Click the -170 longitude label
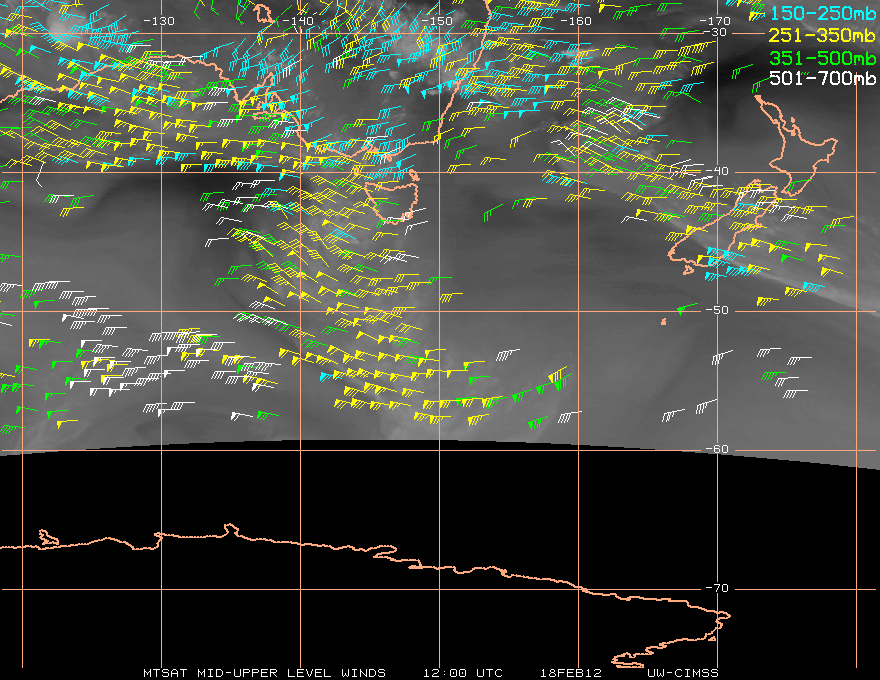The width and height of the screenshot is (880, 680). 714,21
